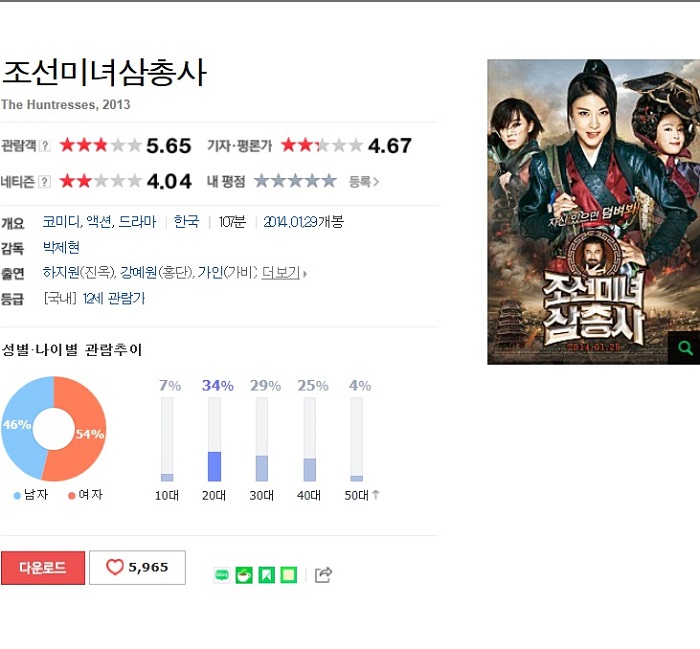This screenshot has height=649, width=700.
Task: Set my rating on the 내 평점 stars
Action: coord(295,181)
